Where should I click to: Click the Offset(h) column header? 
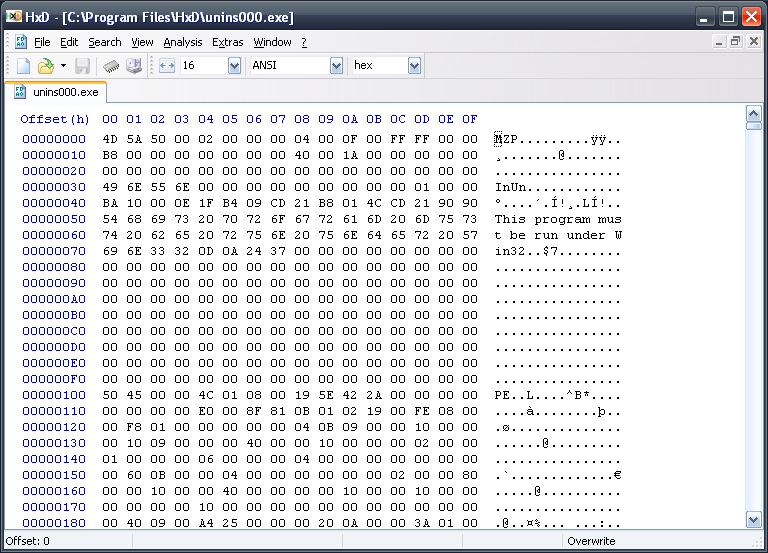click(x=54, y=119)
